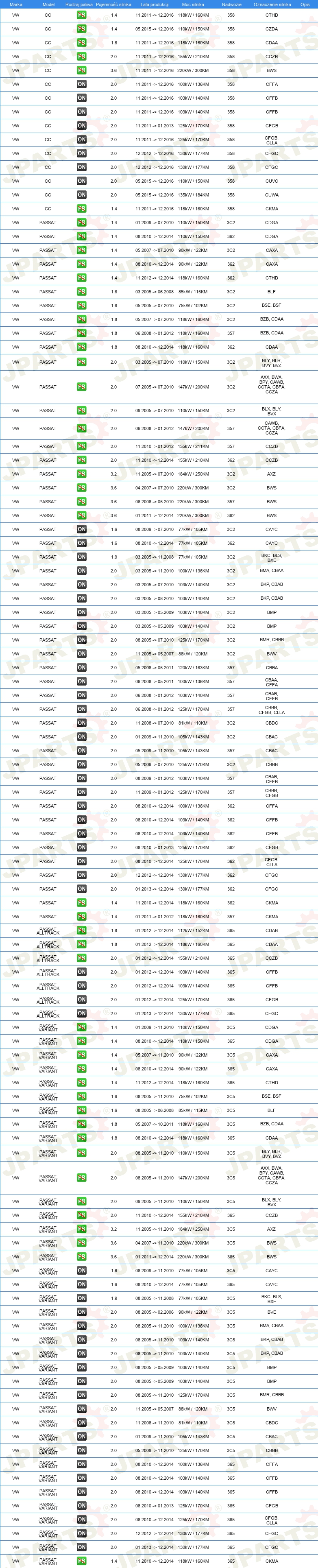
Task: Select the 08.2005 -> 02.2006 production years cell
Action: pos(155,1312)
